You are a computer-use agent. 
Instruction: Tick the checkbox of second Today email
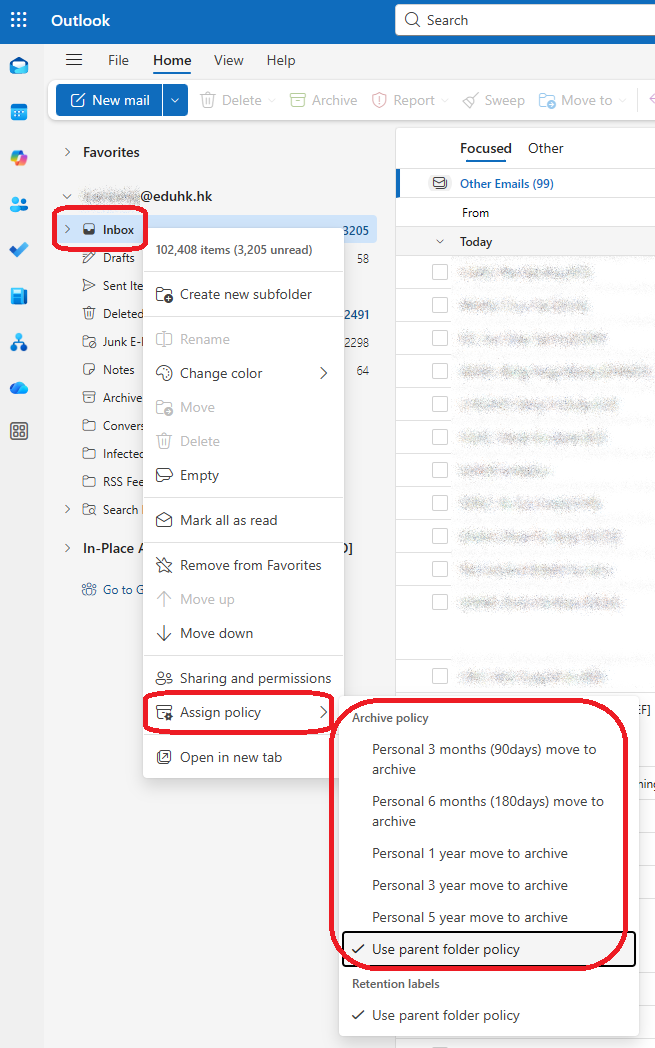point(440,305)
